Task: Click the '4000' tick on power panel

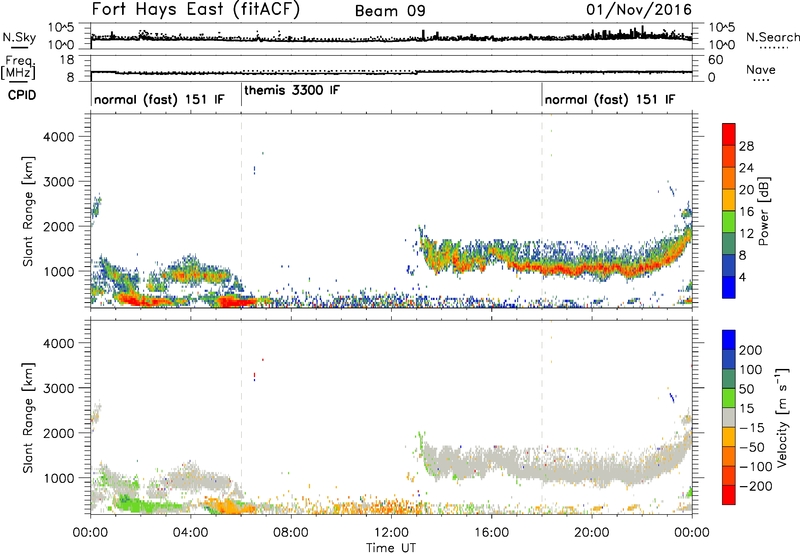Action: coord(58,137)
